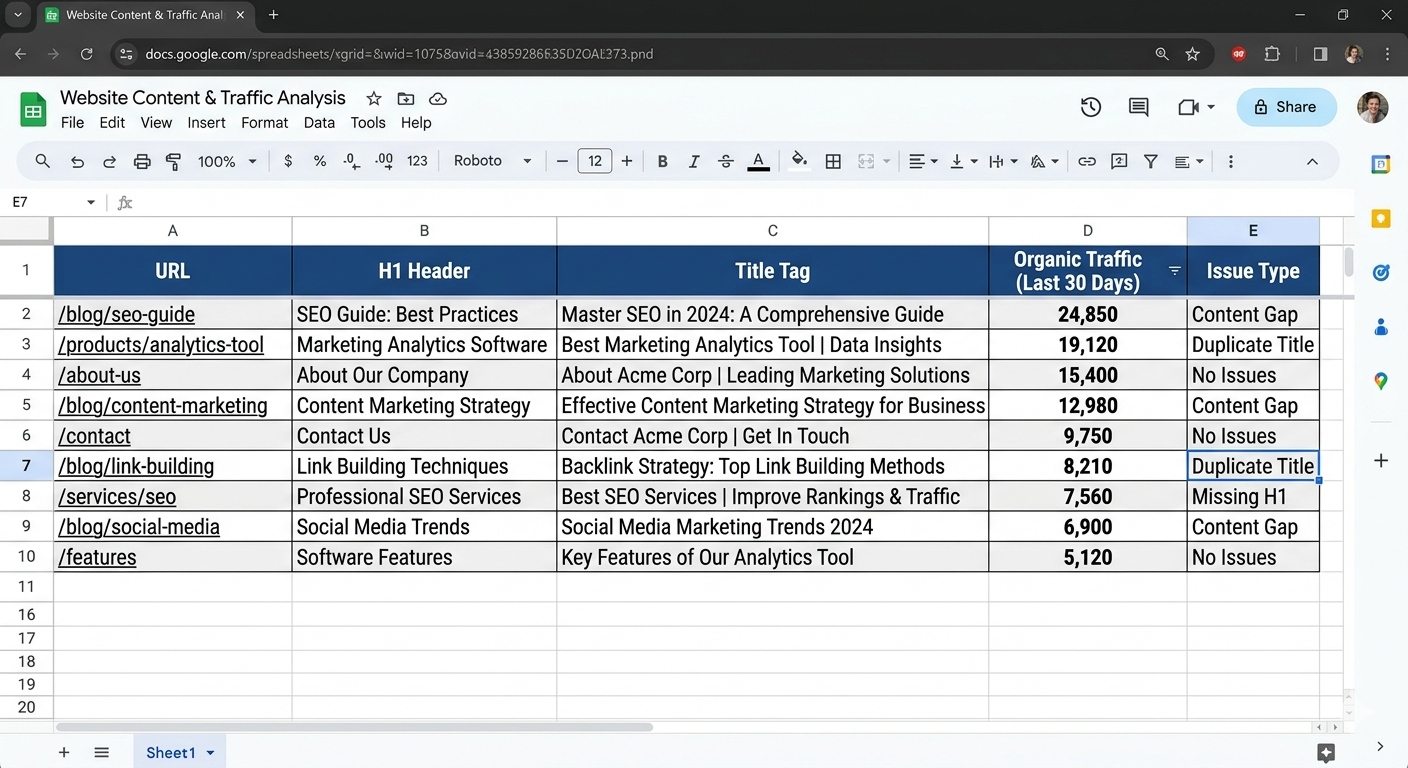Toggle italic formatting
Viewport: 1408px width, 768px height.
694,161
